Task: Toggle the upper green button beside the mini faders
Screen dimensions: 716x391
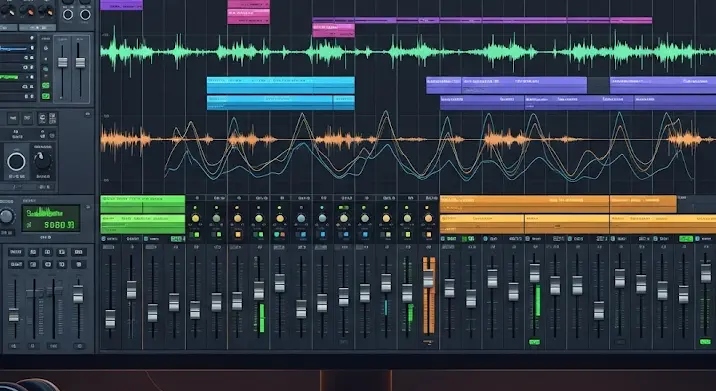Action: [x=46, y=85]
